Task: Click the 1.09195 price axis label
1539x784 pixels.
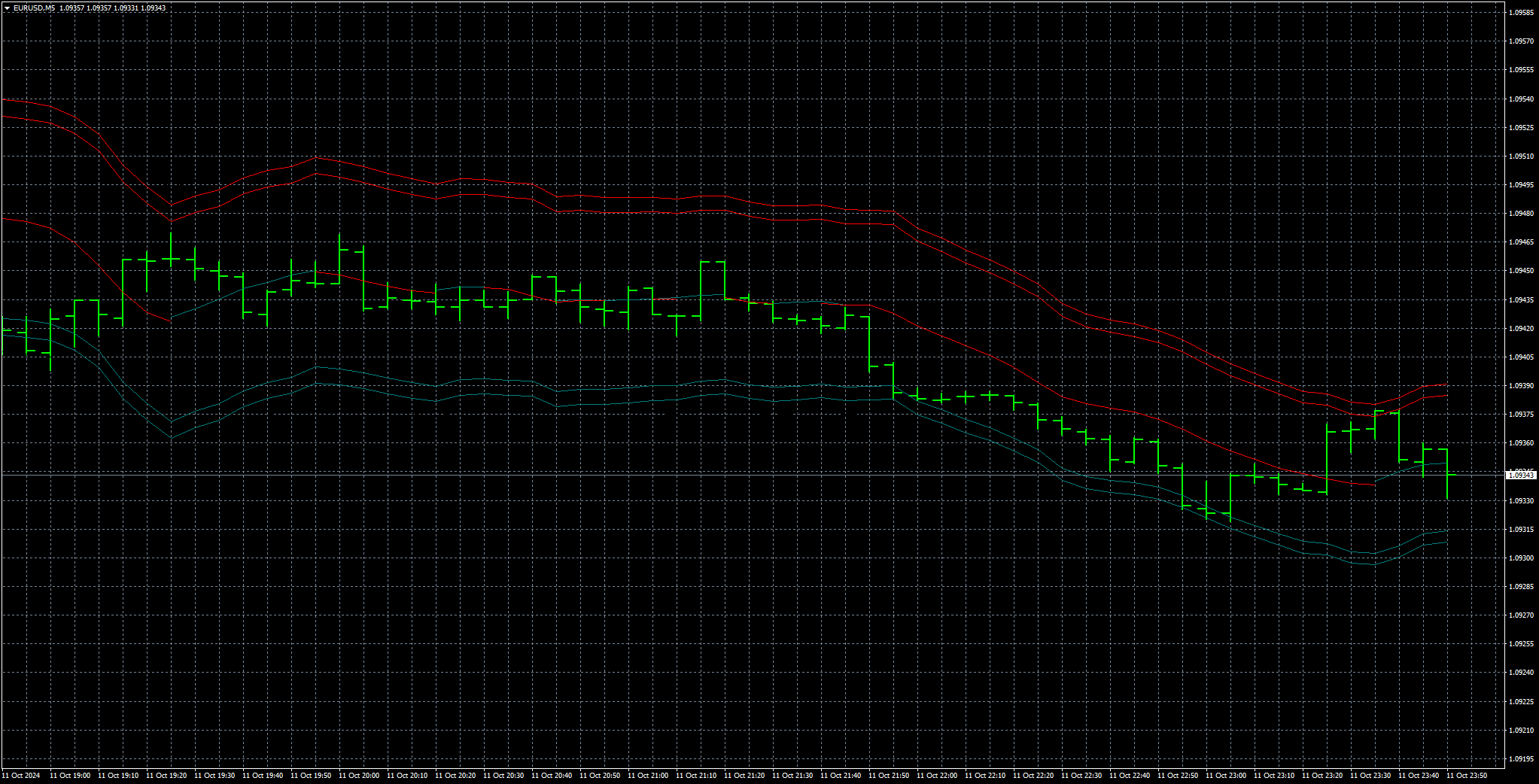Action: [1522, 759]
